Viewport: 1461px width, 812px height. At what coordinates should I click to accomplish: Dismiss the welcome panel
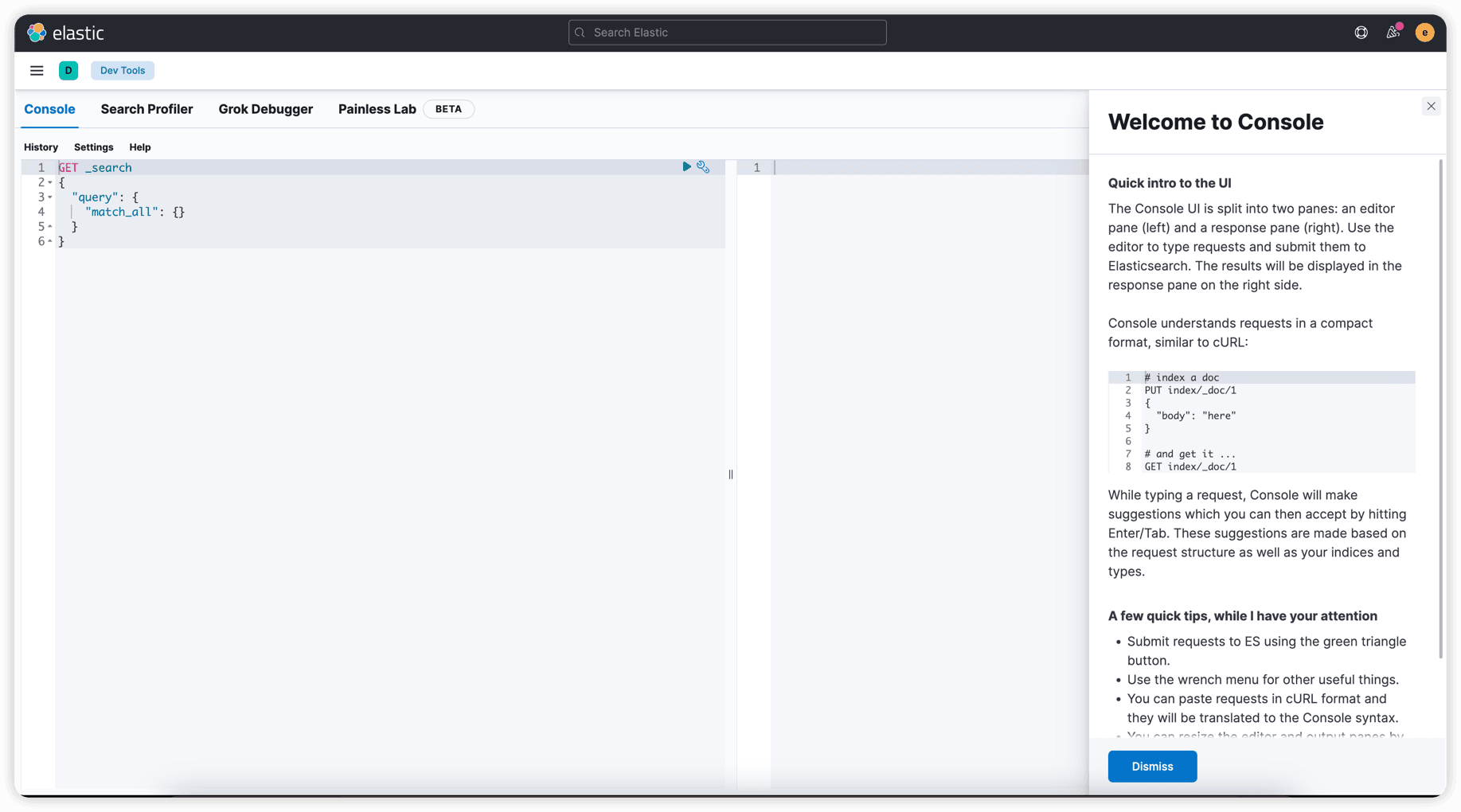pyautogui.click(x=1152, y=766)
